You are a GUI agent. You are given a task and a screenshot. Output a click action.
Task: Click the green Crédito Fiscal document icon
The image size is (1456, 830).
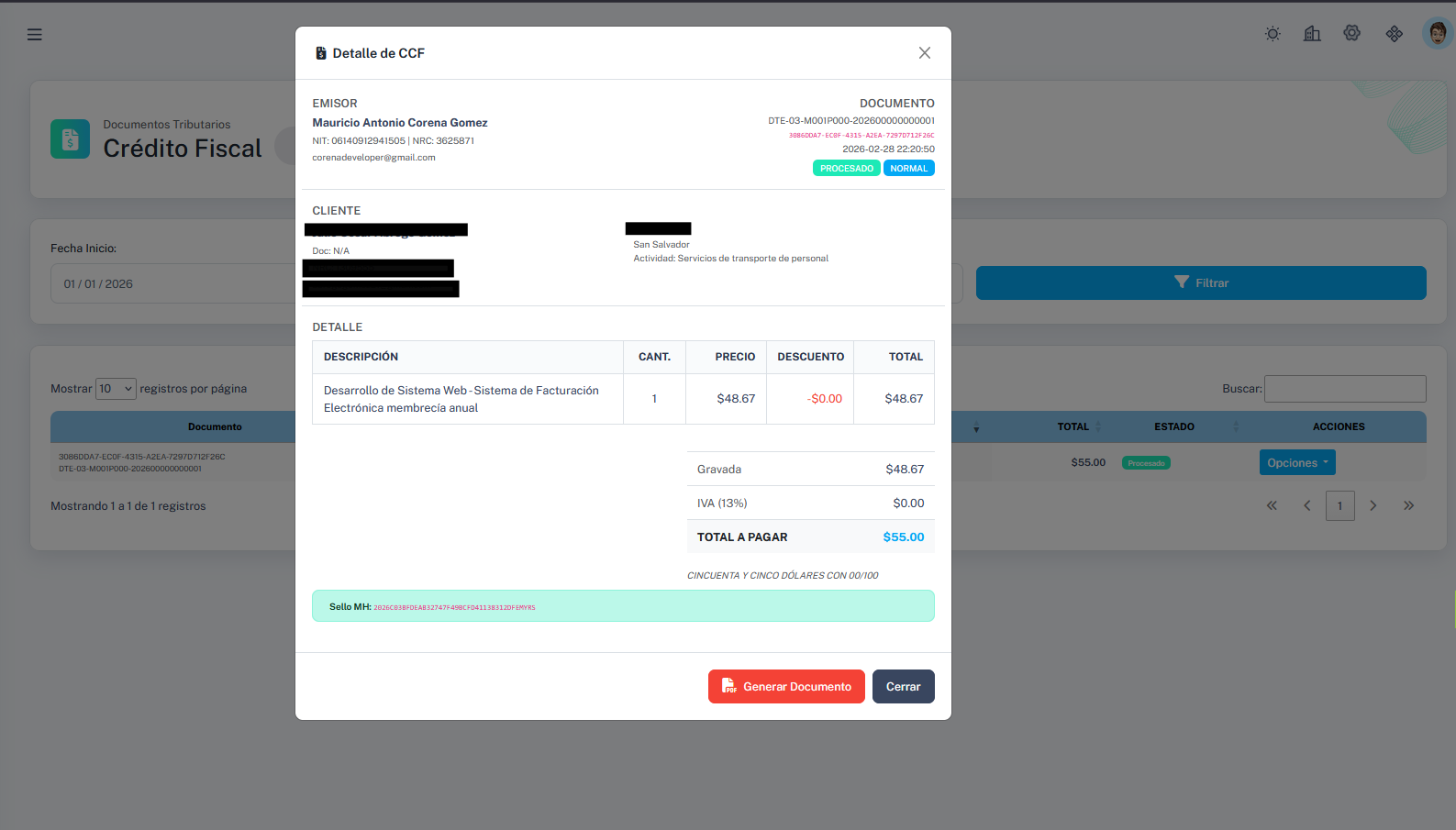click(71, 139)
